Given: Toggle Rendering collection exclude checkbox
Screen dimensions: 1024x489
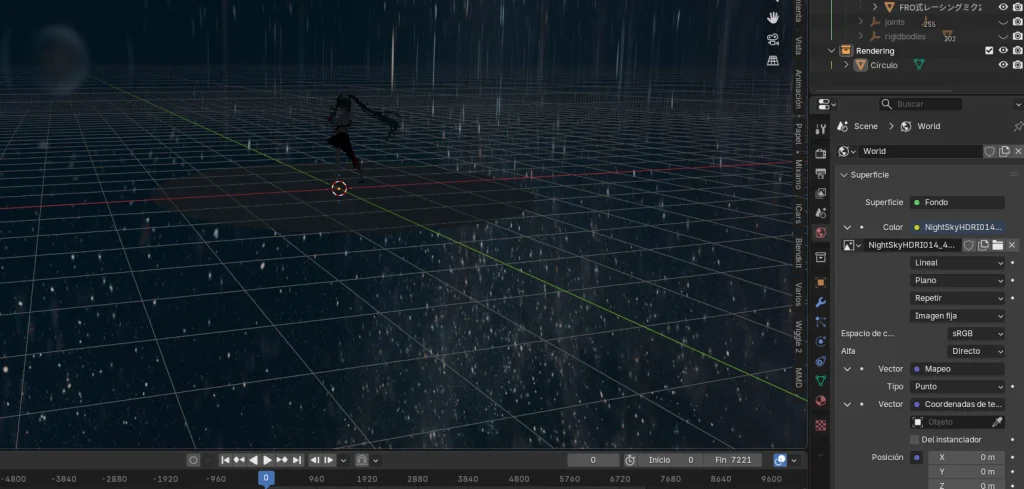Looking at the screenshot, I should tap(989, 50).
